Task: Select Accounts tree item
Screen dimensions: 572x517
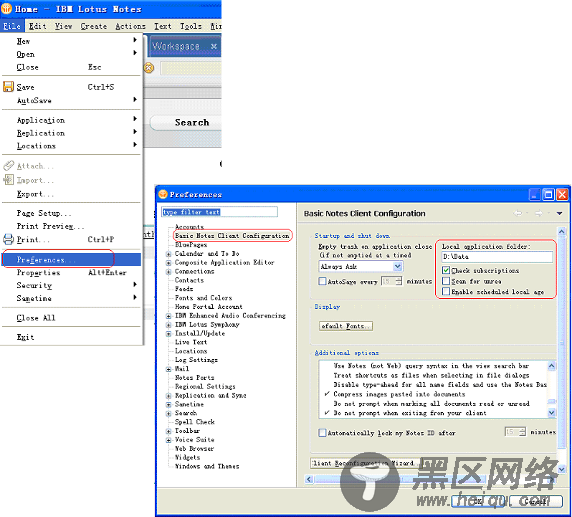Action: click(189, 227)
